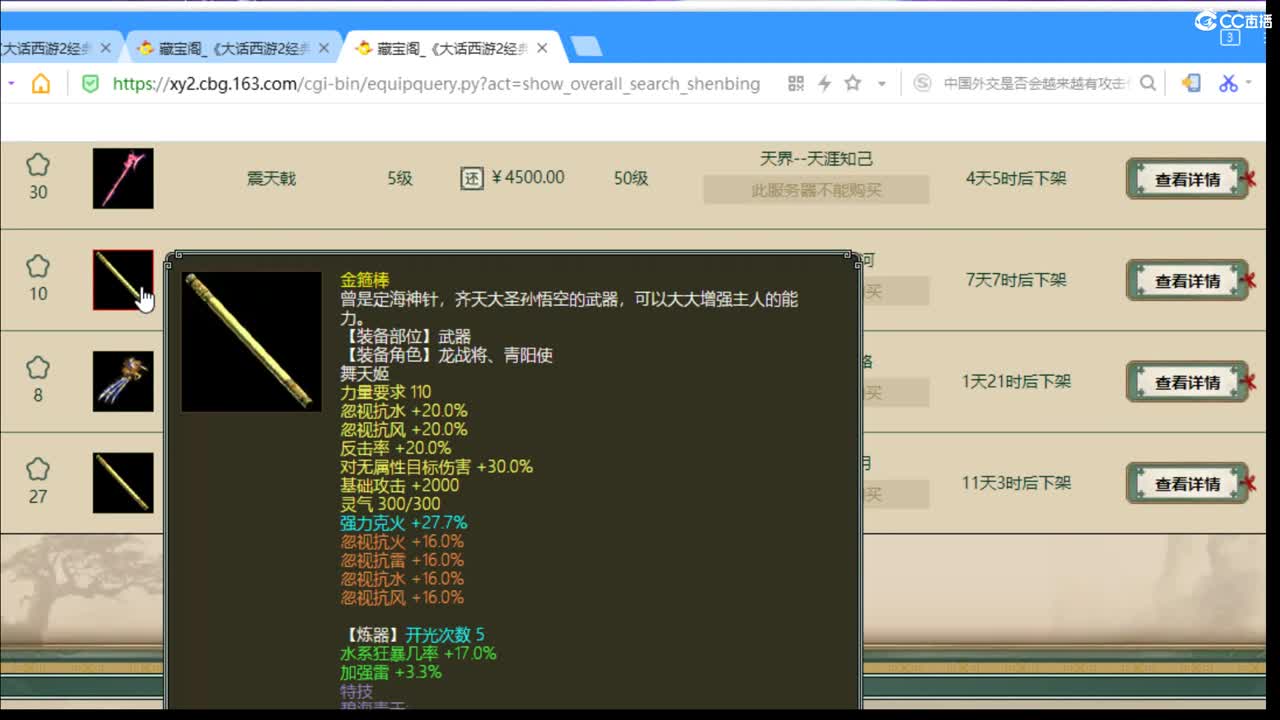Screen dimensions: 1280x720
Task: Click the 50级 level cell
Action: pos(631,178)
